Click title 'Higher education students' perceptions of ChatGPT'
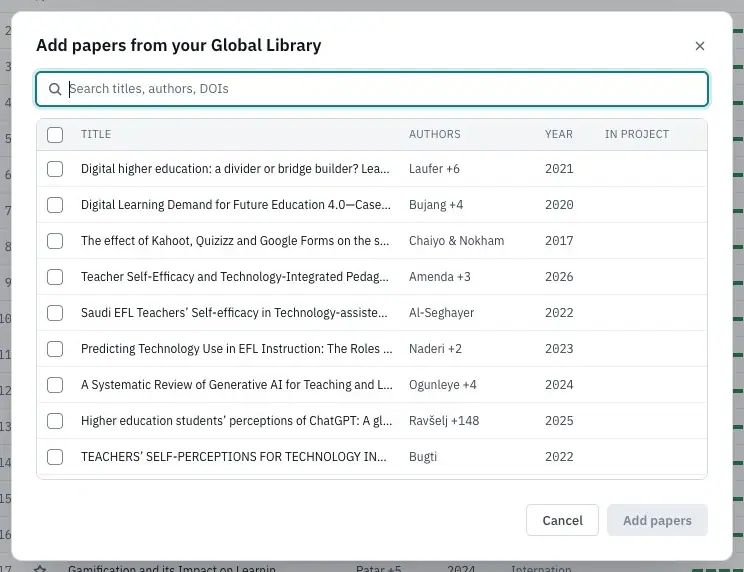This screenshot has height=572, width=744. pos(236,421)
